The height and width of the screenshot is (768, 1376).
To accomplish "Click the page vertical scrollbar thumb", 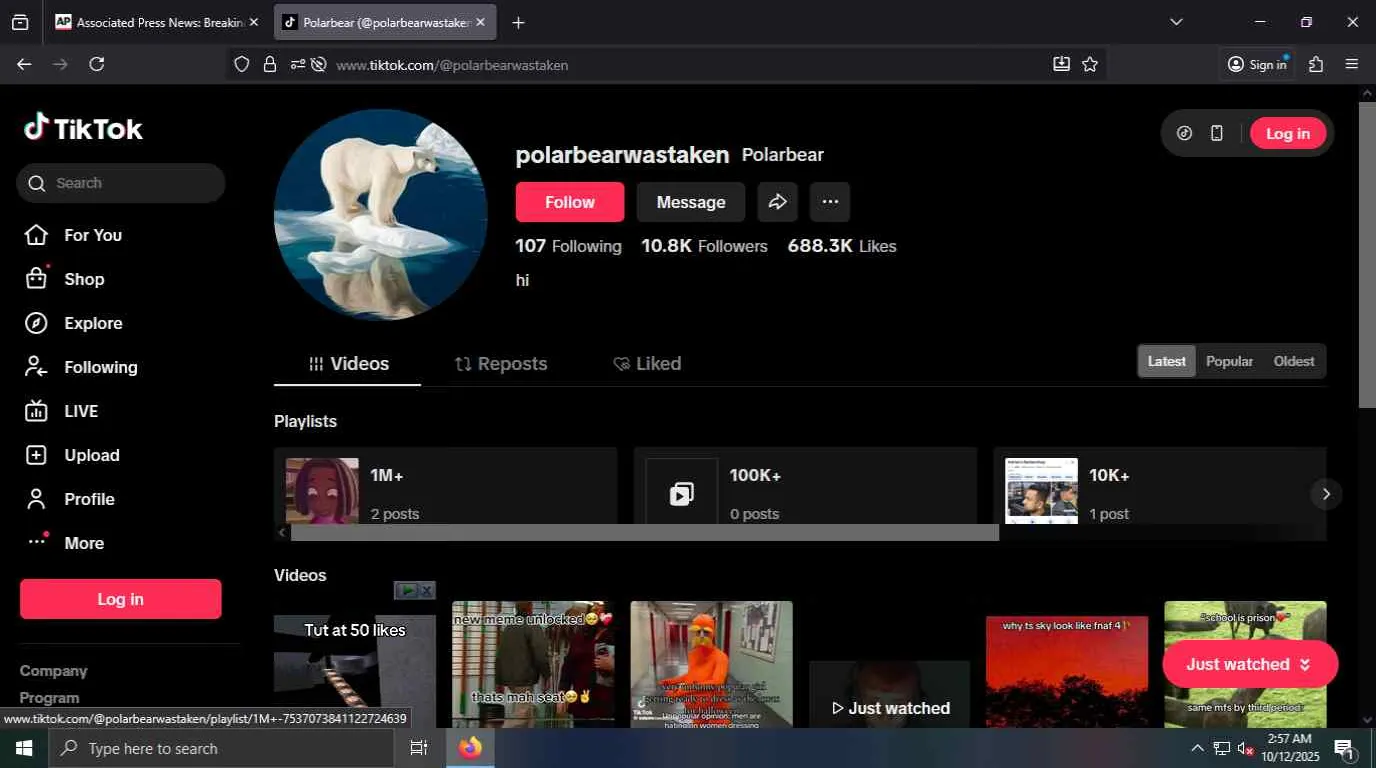I will click(1367, 255).
